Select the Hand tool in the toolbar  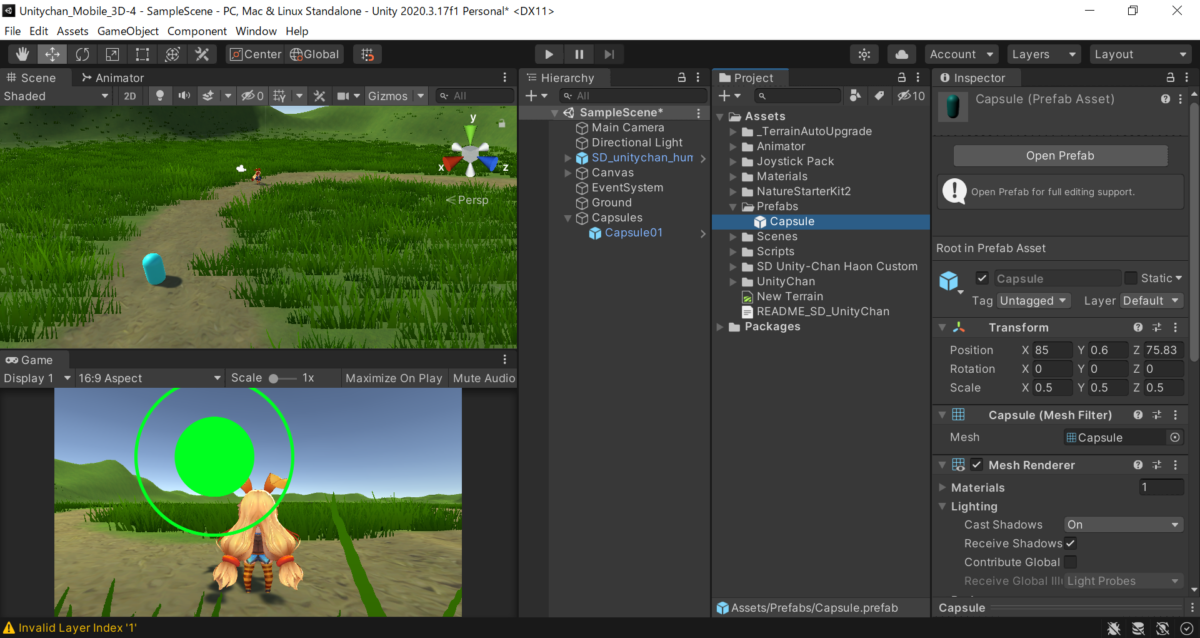pyautogui.click(x=22, y=54)
